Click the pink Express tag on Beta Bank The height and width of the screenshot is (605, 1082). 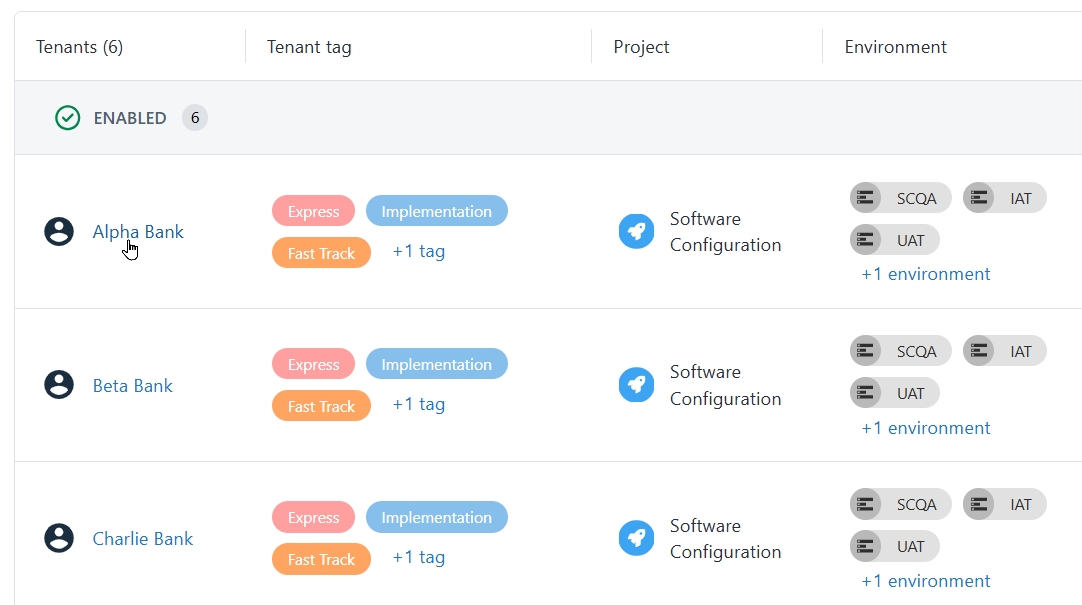pyautogui.click(x=313, y=364)
